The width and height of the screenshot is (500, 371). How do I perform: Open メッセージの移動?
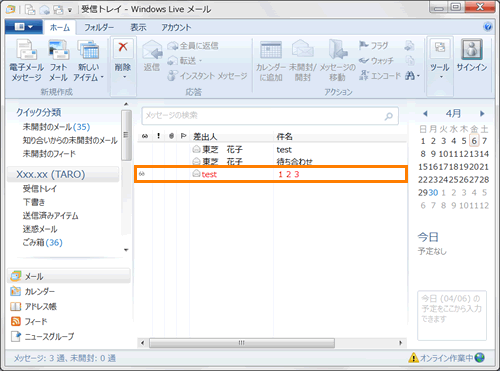pyautogui.click(x=338, y=60)
